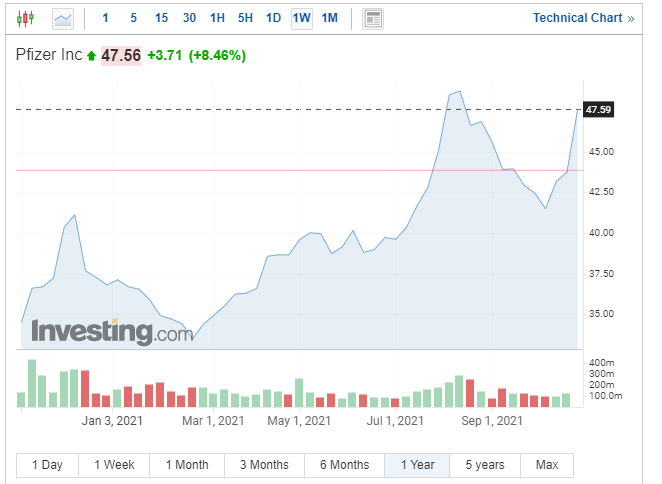The height and width of the screenshot is (484, 662).
Task: Show the 5 years range
Action: tap(485, 465)
